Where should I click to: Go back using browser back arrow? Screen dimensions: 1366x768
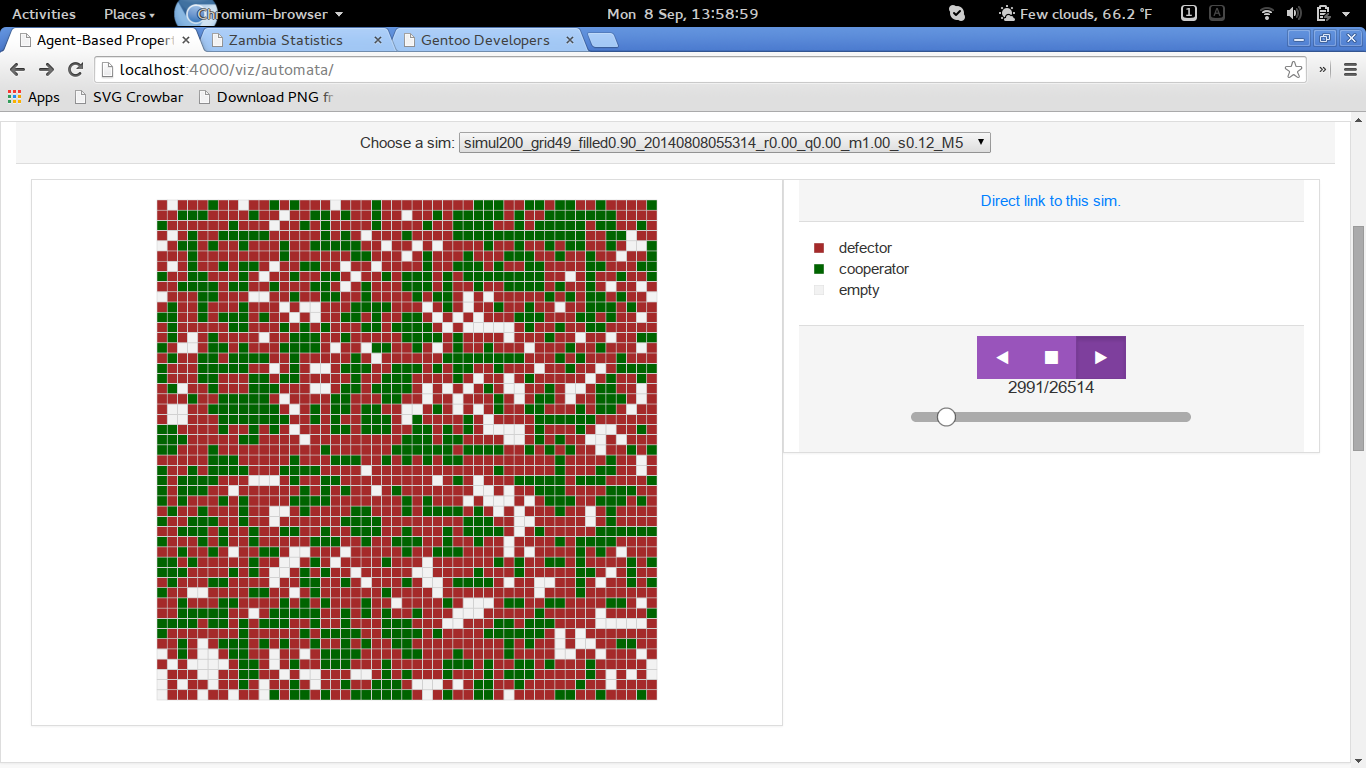[17, 69]
